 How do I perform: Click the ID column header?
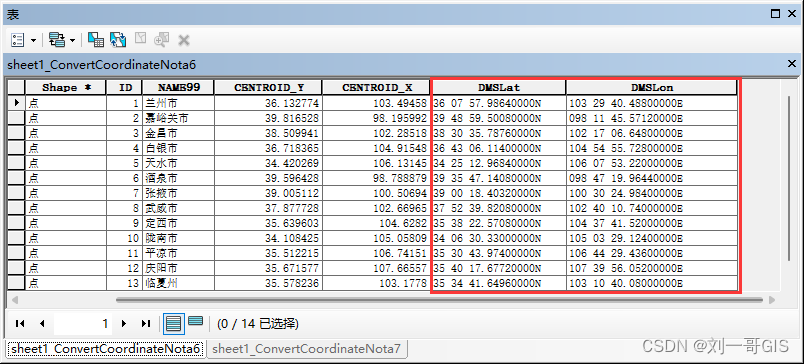coord(125,87)
